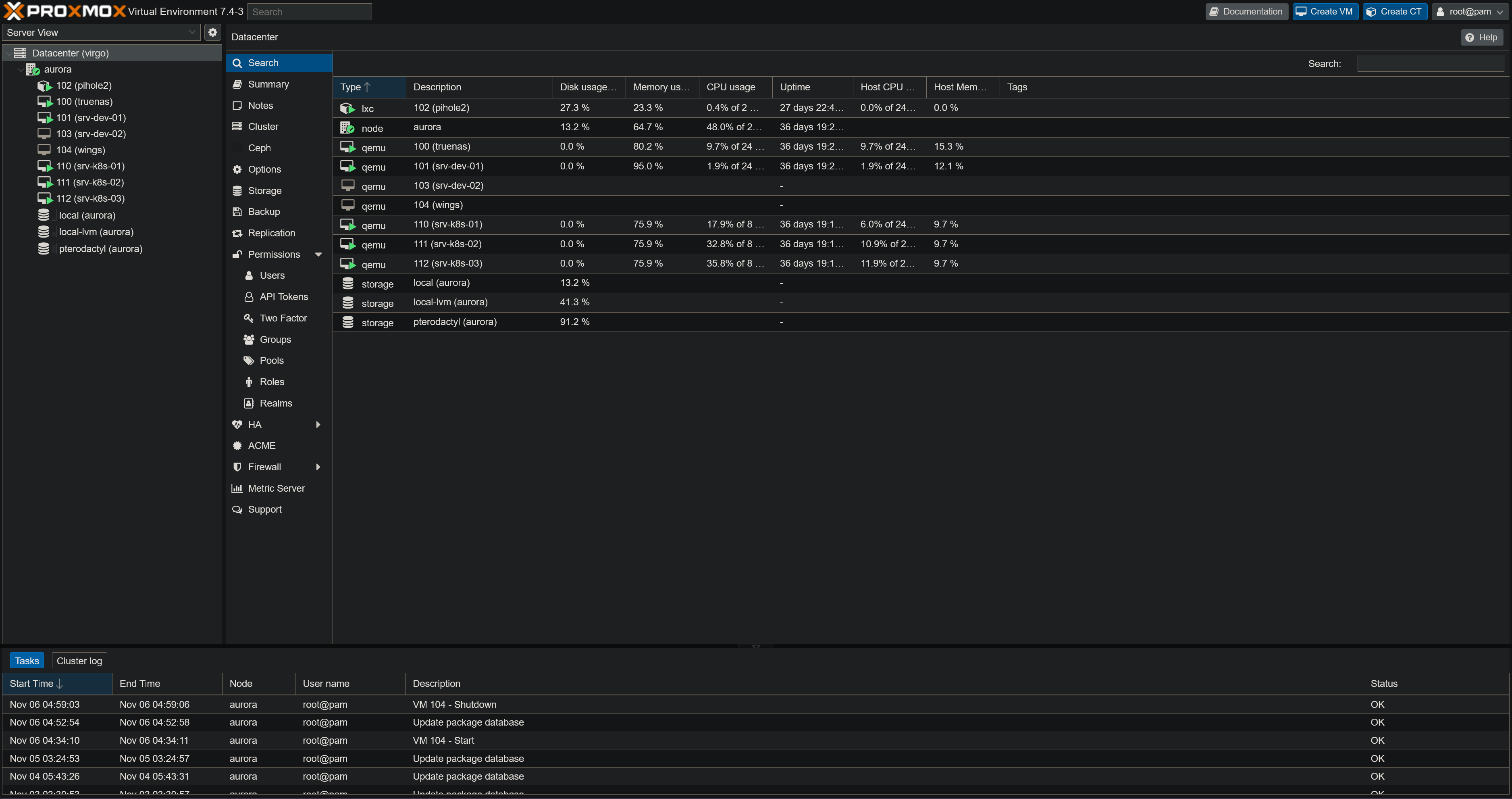1512x799 pixels.
Task: Sort by Type column header
Action: click(369, 87)
